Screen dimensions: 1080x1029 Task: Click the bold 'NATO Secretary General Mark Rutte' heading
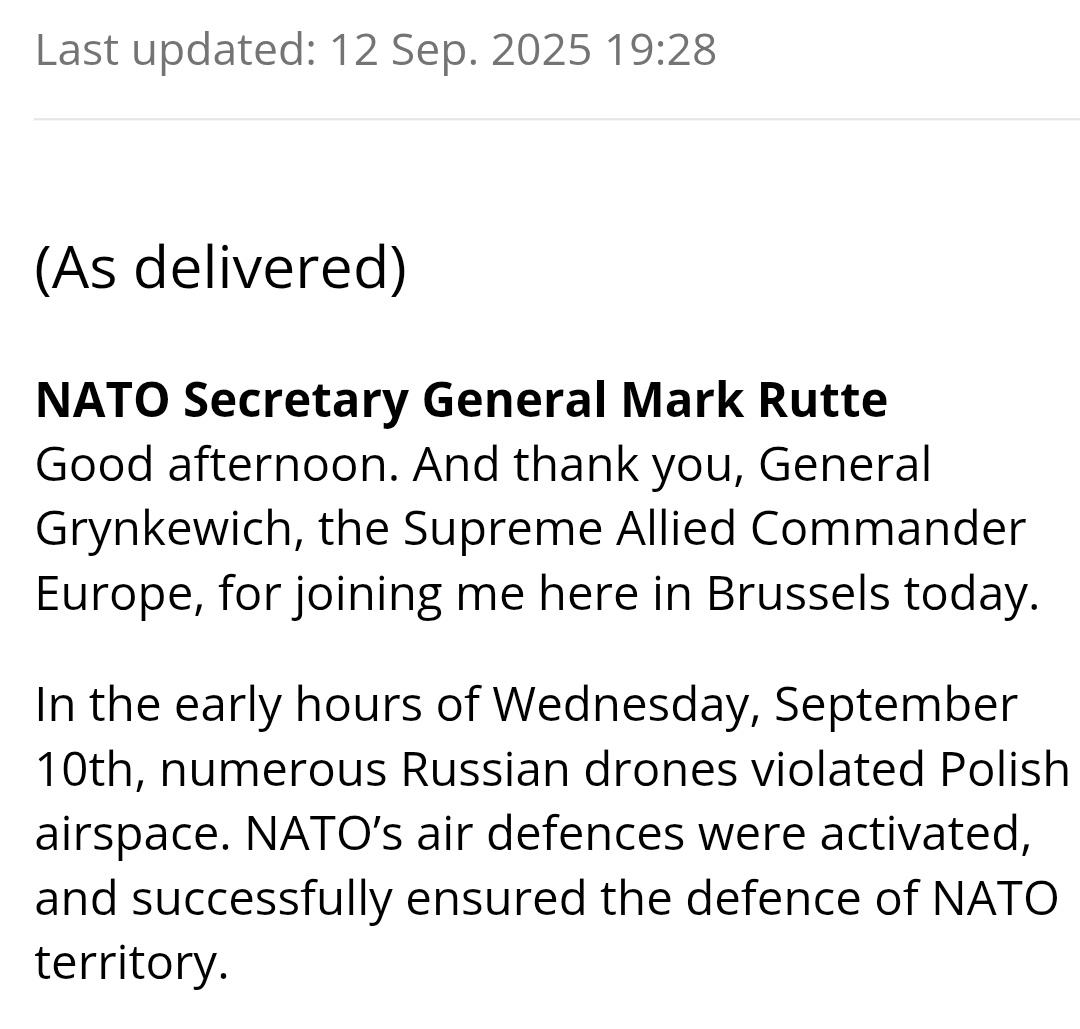pyautogui.click(x=461, y=401)
